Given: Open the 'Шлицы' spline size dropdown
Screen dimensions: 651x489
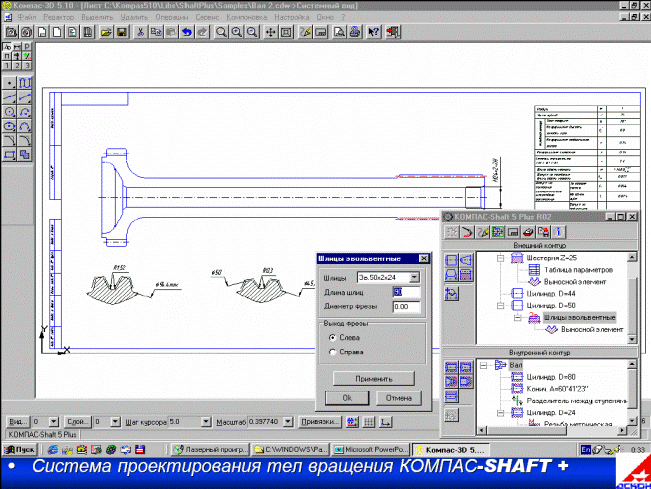Looking at the screenshot, I should (414, 277).
